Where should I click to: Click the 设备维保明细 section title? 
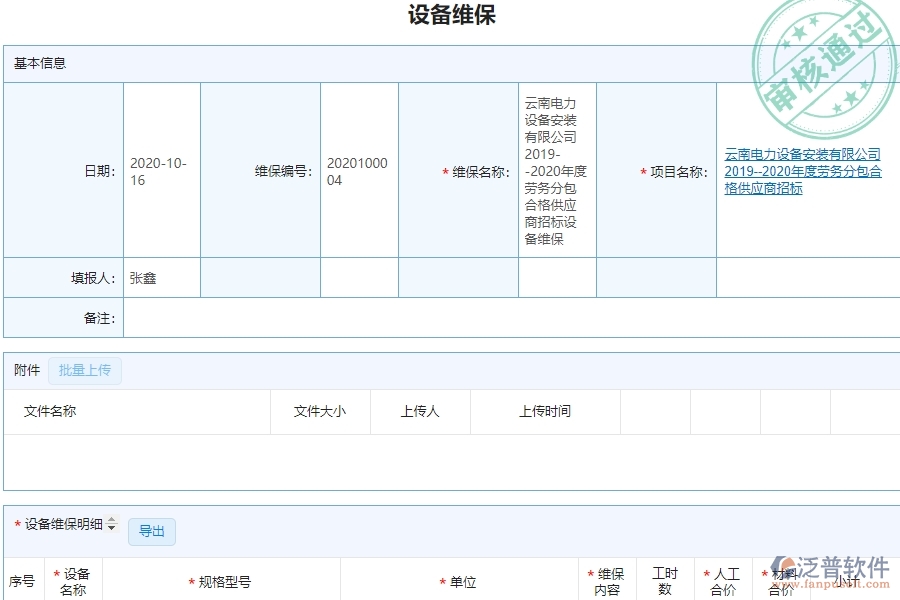point(62,523)
